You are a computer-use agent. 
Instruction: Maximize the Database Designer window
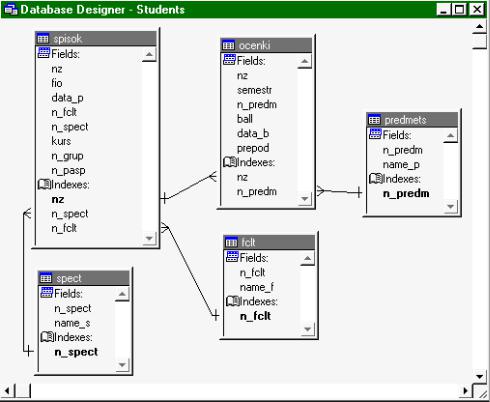460,9
